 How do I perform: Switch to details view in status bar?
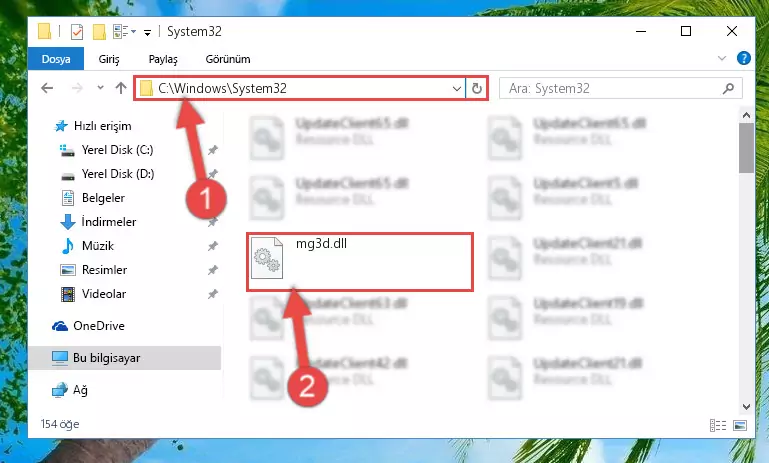pyautogui.click(x=718, y=425)
